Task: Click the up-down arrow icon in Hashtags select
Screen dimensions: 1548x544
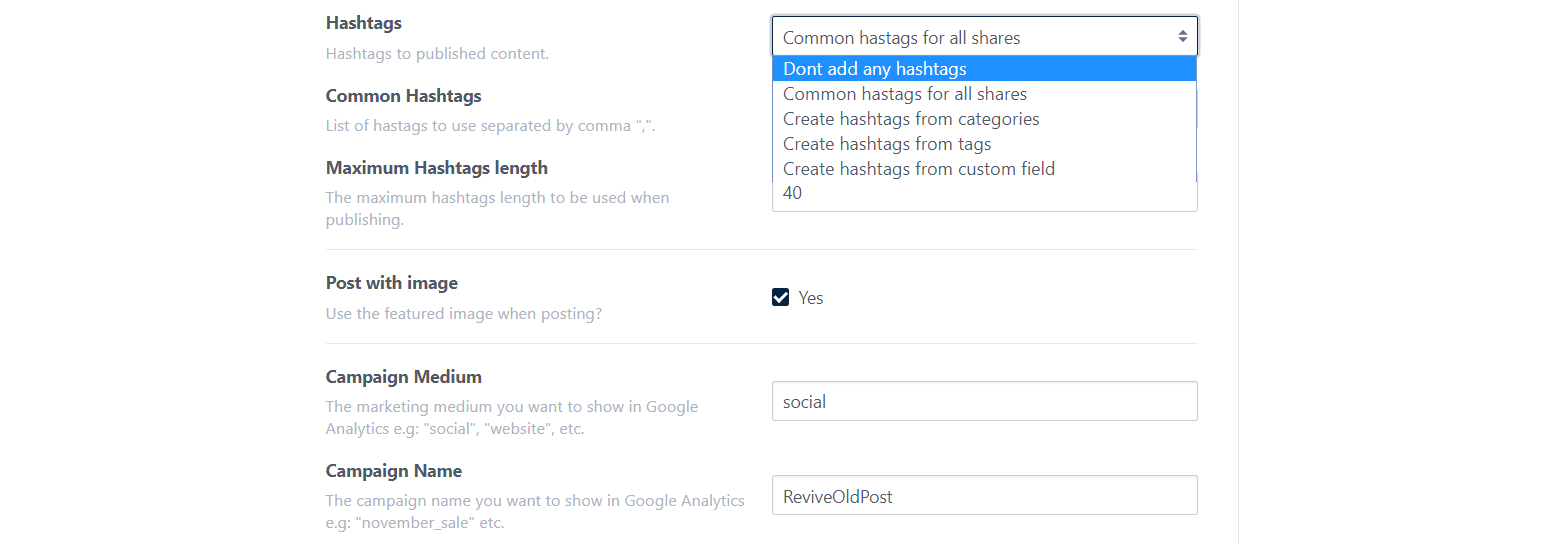Action: coord(1182,37)
